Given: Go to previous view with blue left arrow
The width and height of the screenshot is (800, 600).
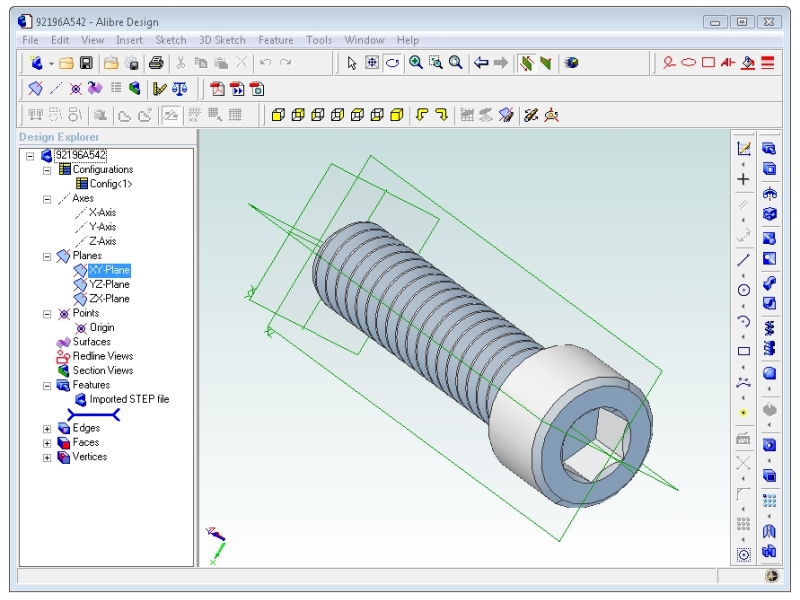Looking at the screenshot, I should click(481, 63).
